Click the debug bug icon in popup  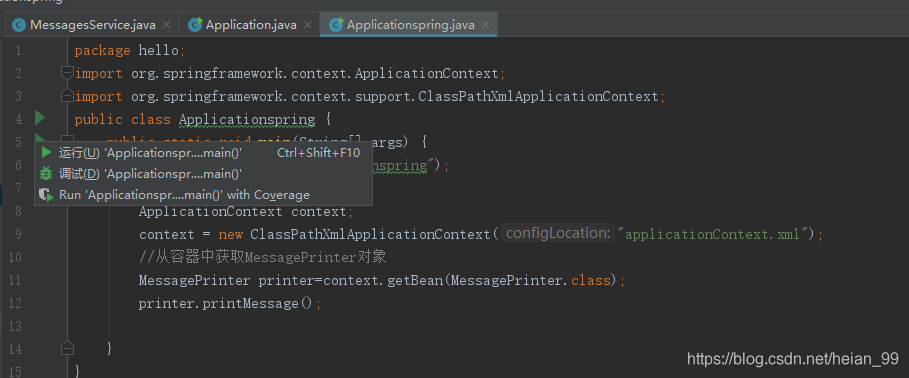(x=46, y=173)
